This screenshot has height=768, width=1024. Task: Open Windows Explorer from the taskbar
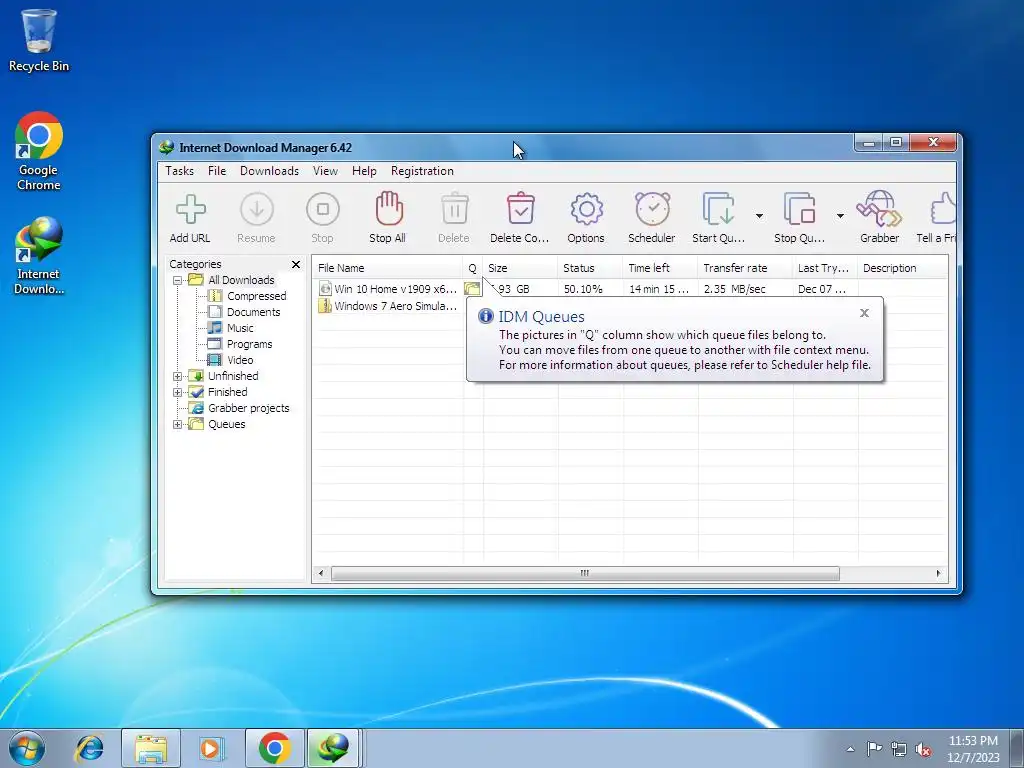[151, 748]
